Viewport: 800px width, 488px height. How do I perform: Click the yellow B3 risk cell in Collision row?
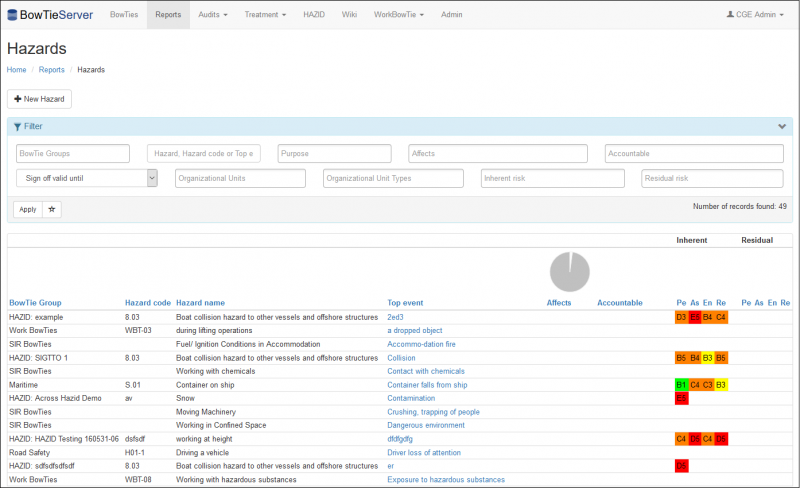pos(708,357)
